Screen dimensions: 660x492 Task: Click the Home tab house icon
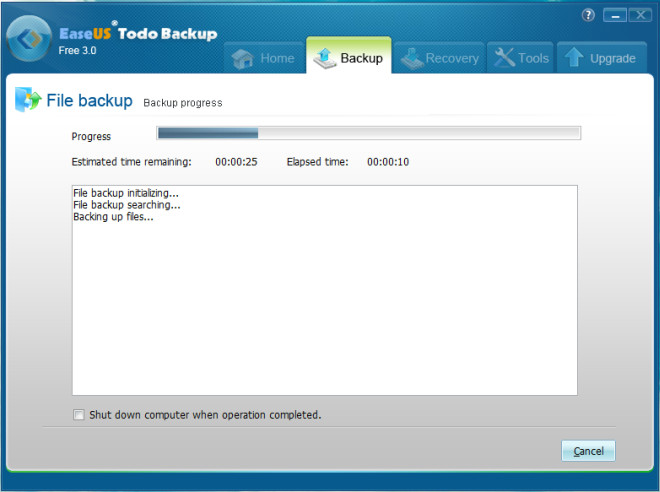pos(242,59)
